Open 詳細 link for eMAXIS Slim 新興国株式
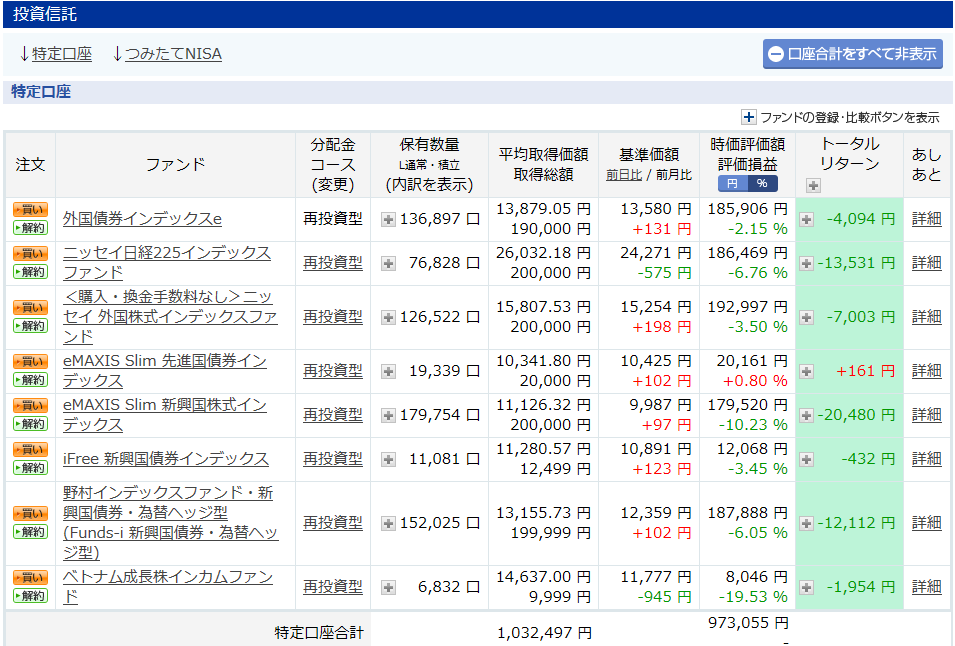 point(926,415)
